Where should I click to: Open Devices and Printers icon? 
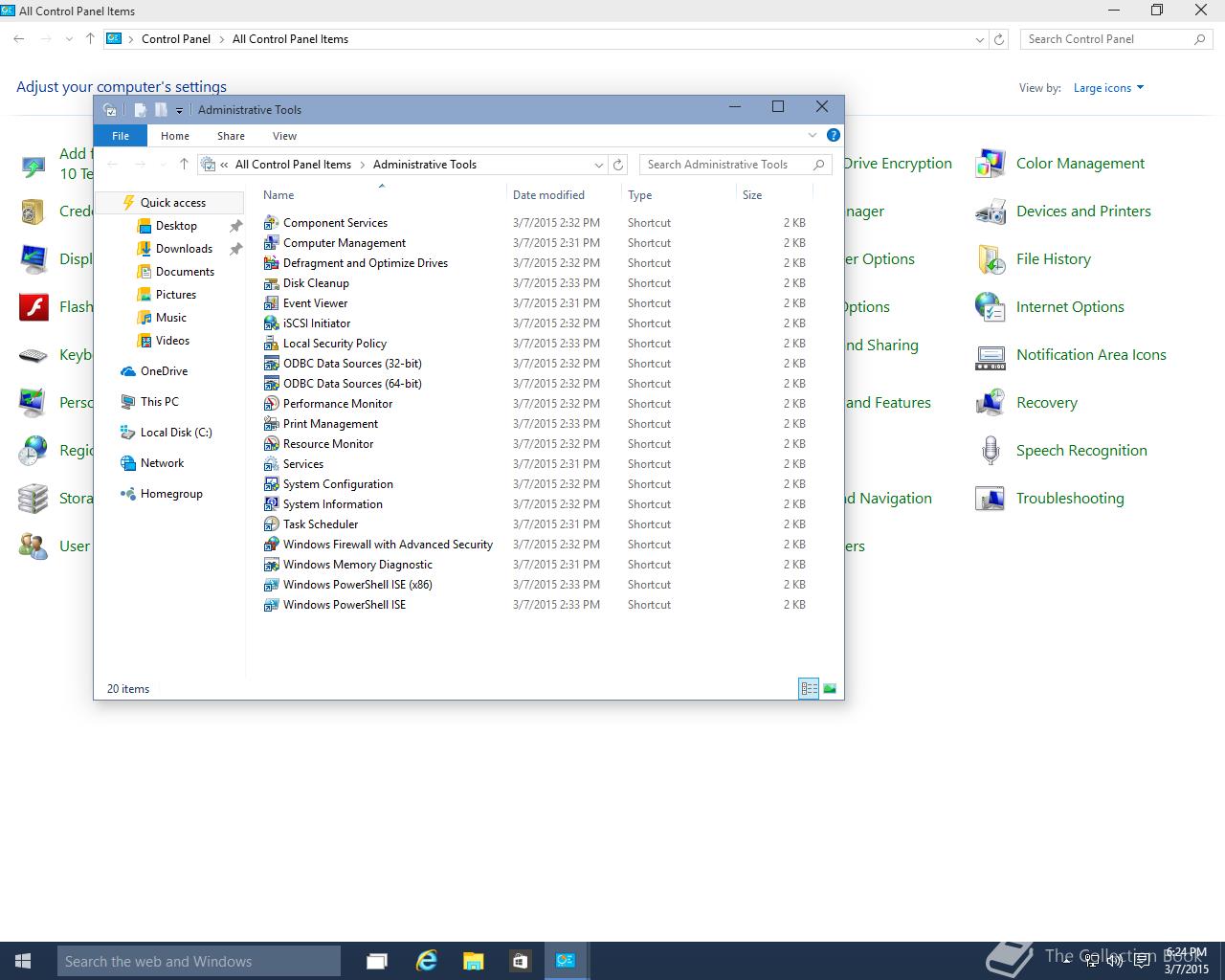(x=991, y=212)
